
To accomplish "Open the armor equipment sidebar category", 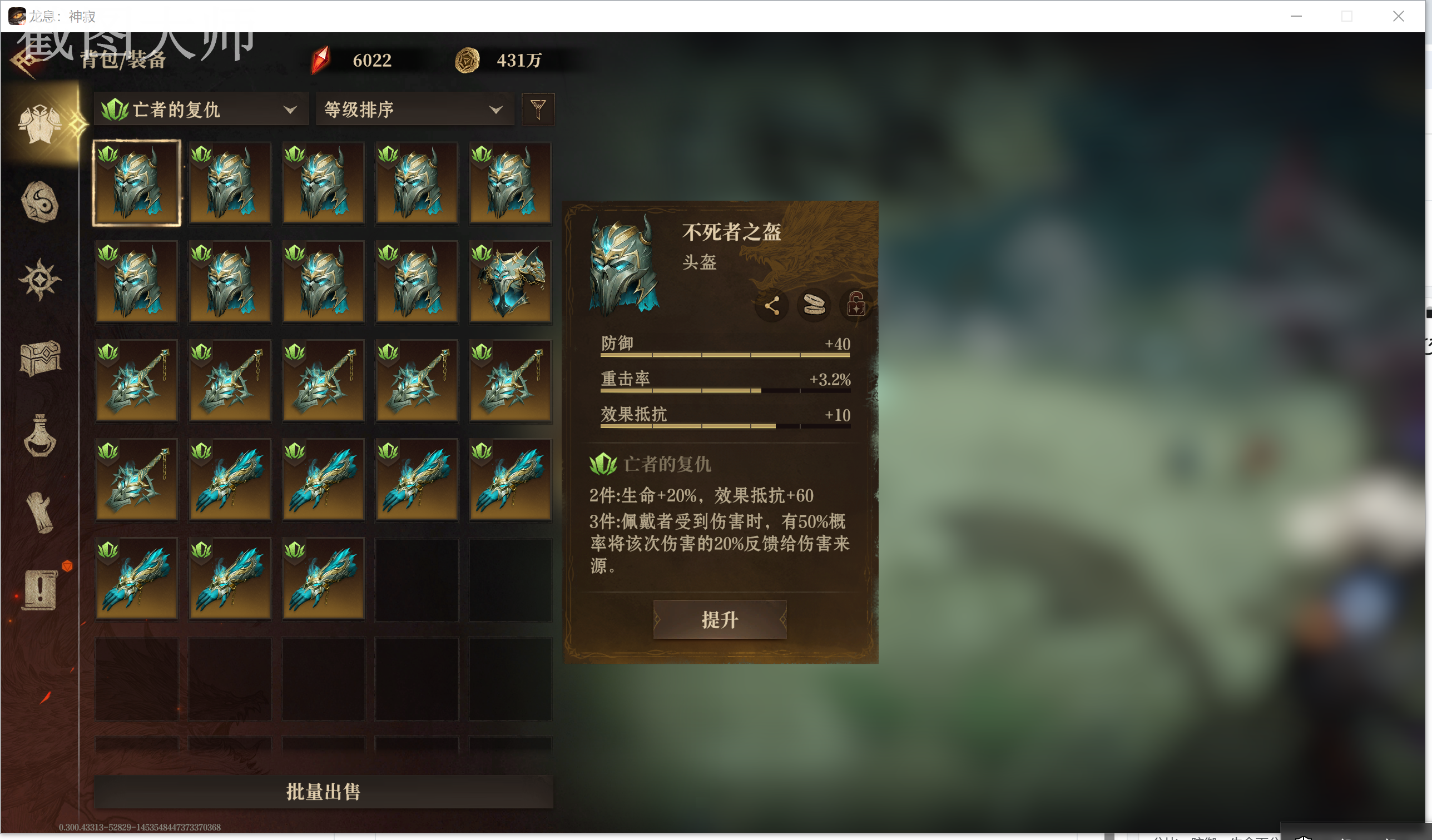I will click(x=40, y=124).
